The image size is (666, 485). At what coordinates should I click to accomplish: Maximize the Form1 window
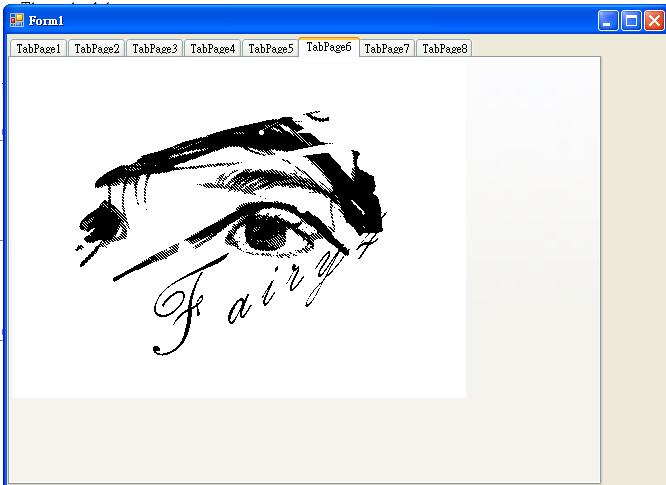point(631,21)
